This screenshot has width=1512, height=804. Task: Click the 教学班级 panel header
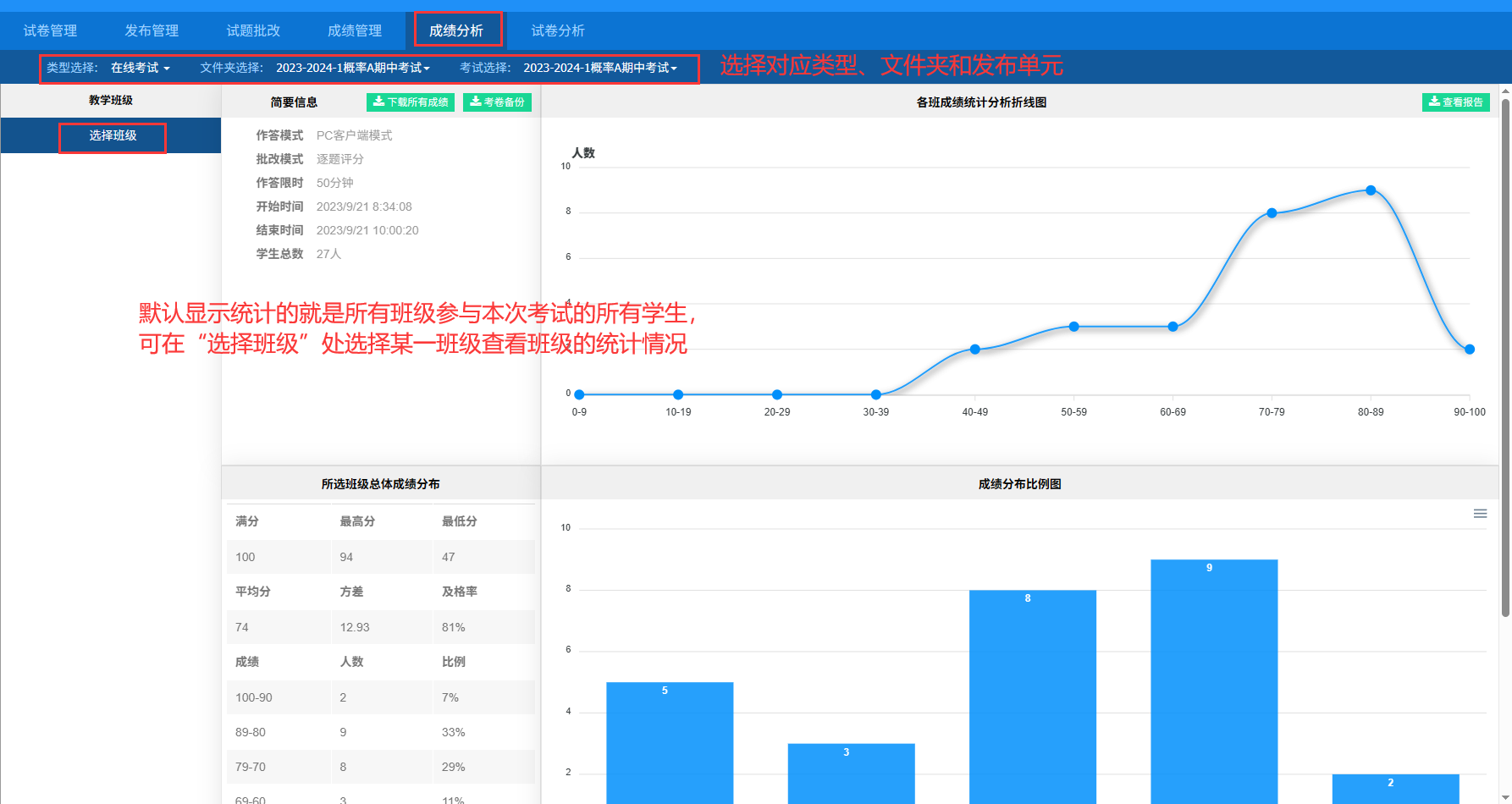coord(111,100)
